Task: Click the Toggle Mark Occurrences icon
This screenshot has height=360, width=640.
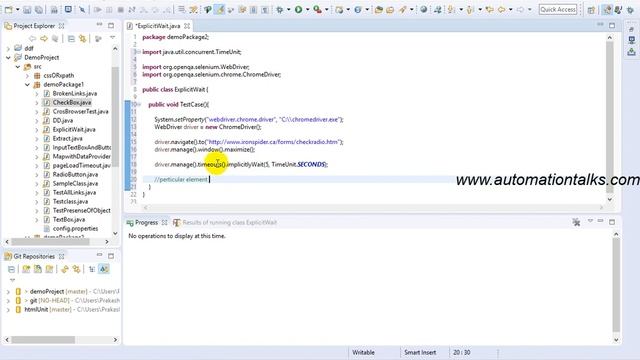Action: [220, 9]
